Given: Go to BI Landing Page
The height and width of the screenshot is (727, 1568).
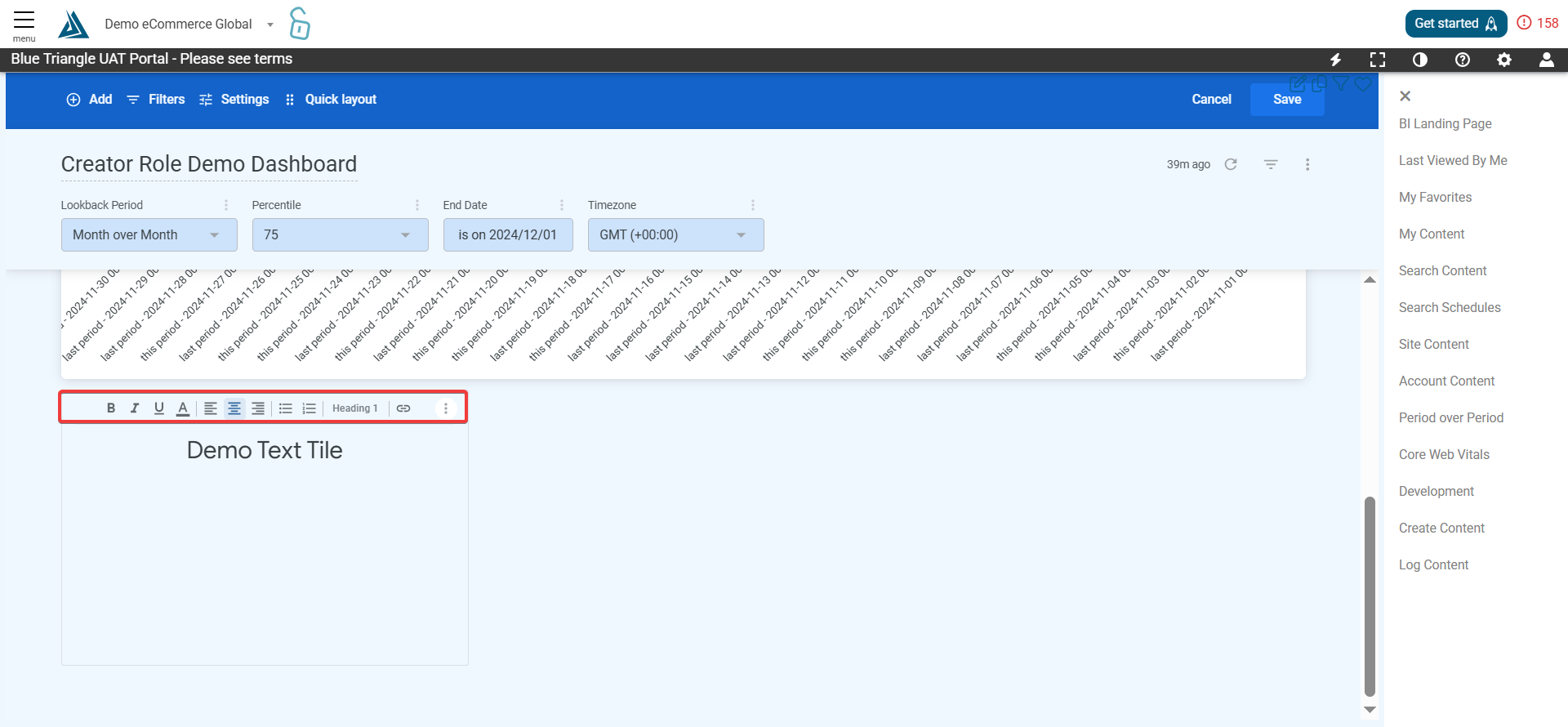Looking at the screenshot, I should (x=1445, y=124).
